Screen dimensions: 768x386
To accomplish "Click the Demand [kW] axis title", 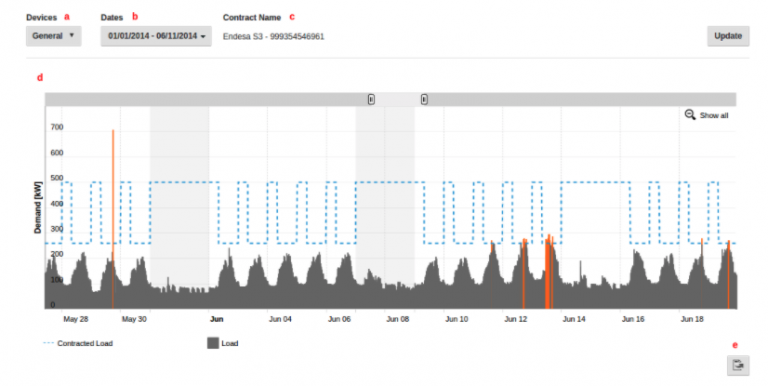I will (x=38, y=207).
